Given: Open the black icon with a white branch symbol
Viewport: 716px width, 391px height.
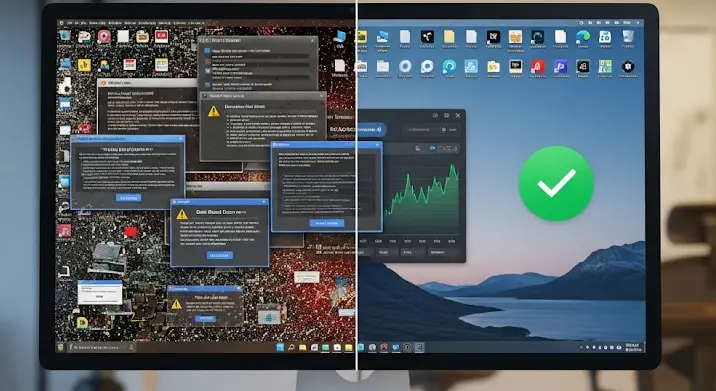Looking at the screenshot, I should coord(427,37).
